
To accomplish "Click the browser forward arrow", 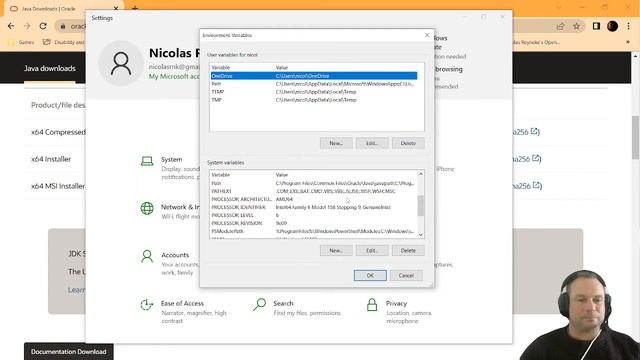I will point(27,26).
